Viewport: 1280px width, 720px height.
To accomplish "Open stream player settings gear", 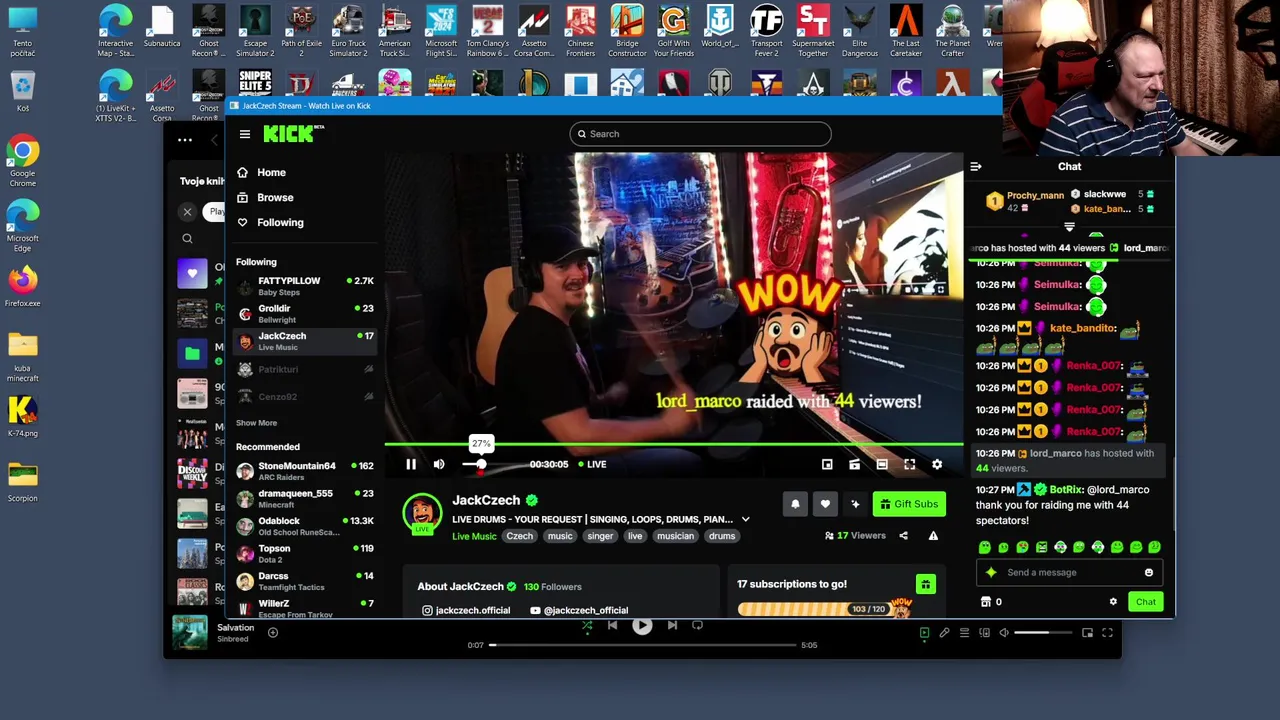I will (x=937, y=464).
